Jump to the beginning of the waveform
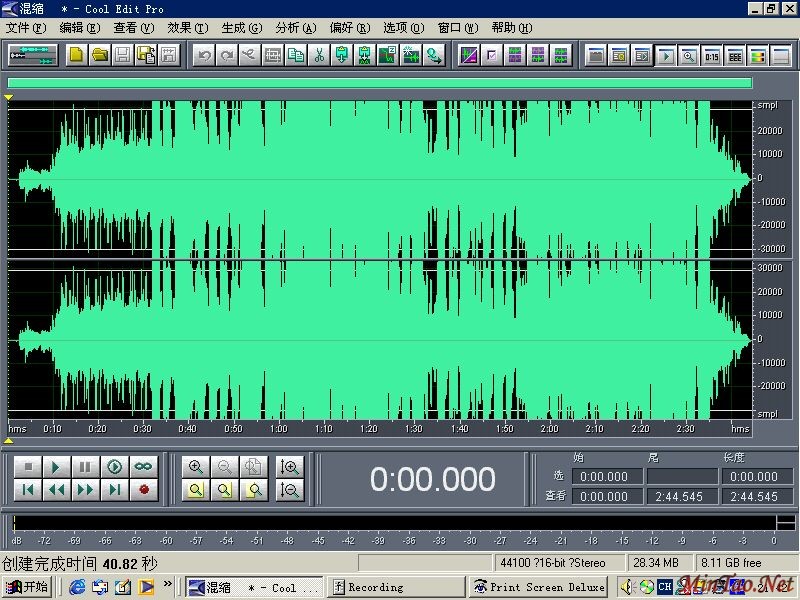This screenshot has width=800, height=600. point(28,490)
